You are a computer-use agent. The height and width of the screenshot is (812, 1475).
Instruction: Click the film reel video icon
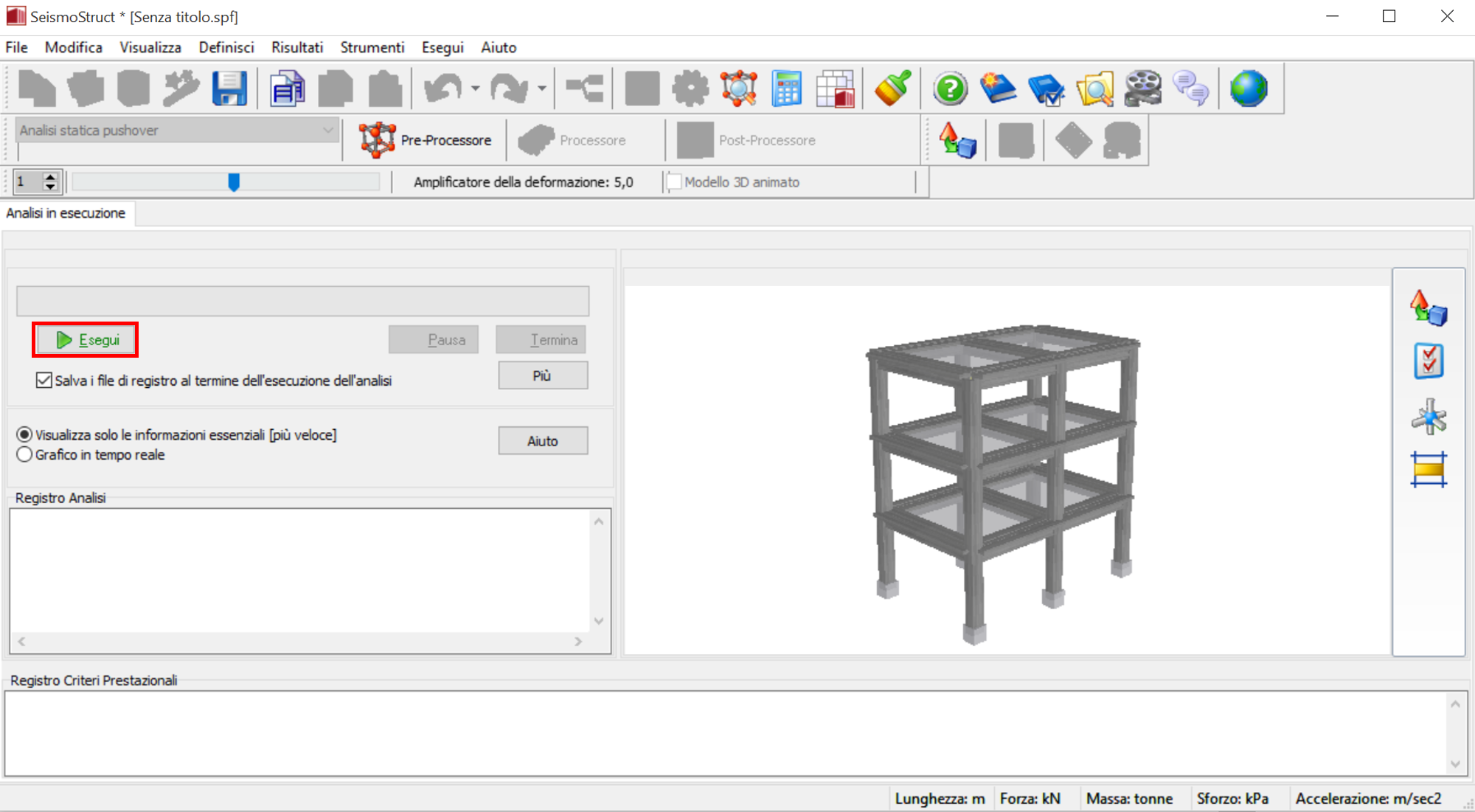point(1142,89)
